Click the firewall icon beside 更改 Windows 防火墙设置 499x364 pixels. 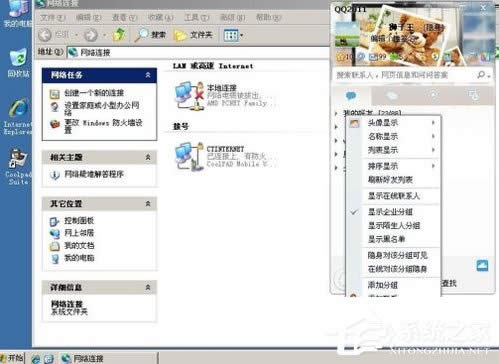(x=55, y=124)
